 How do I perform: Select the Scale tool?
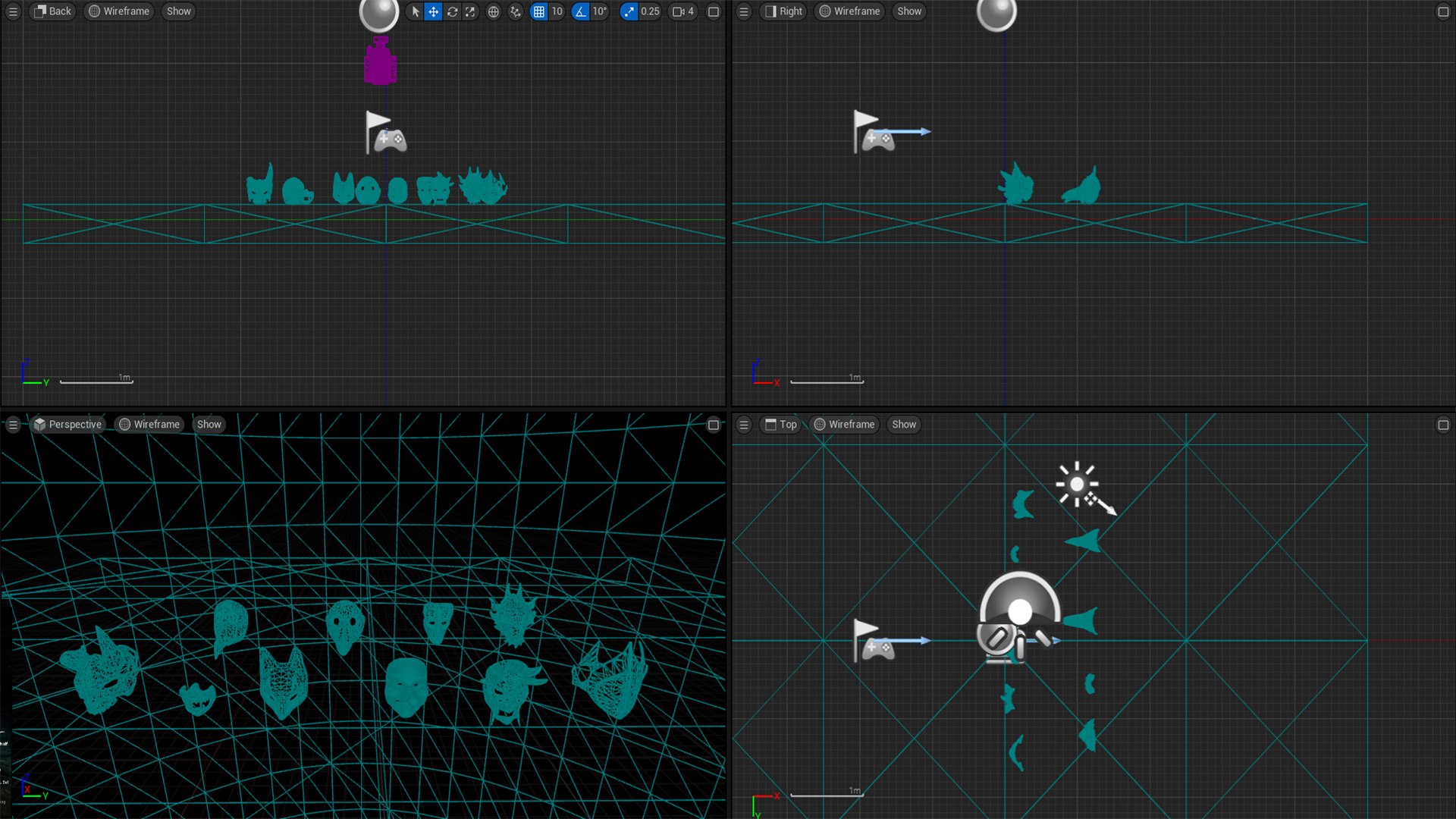tap(470, 11)
